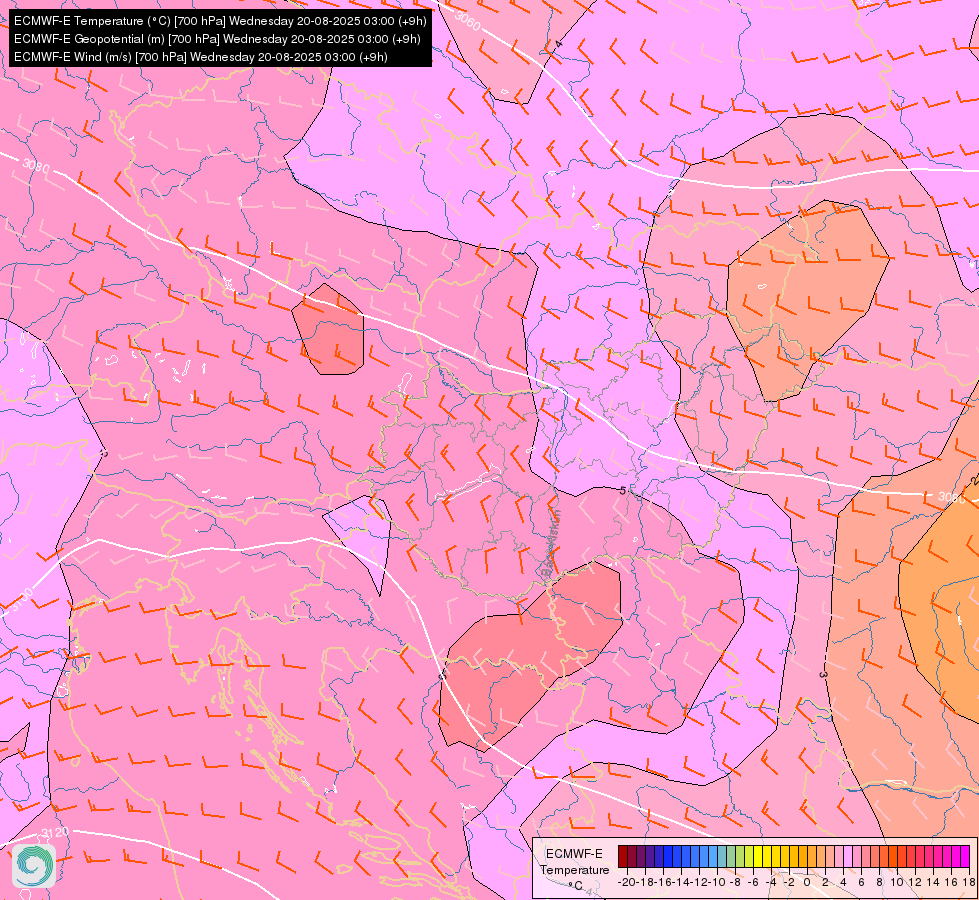Click the '-20' value on the temperature legend

627,882
